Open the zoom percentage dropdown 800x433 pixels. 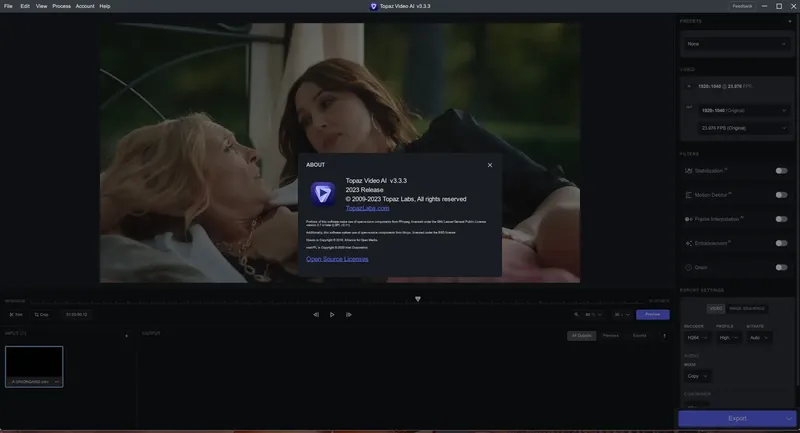[x=593, y=315]
